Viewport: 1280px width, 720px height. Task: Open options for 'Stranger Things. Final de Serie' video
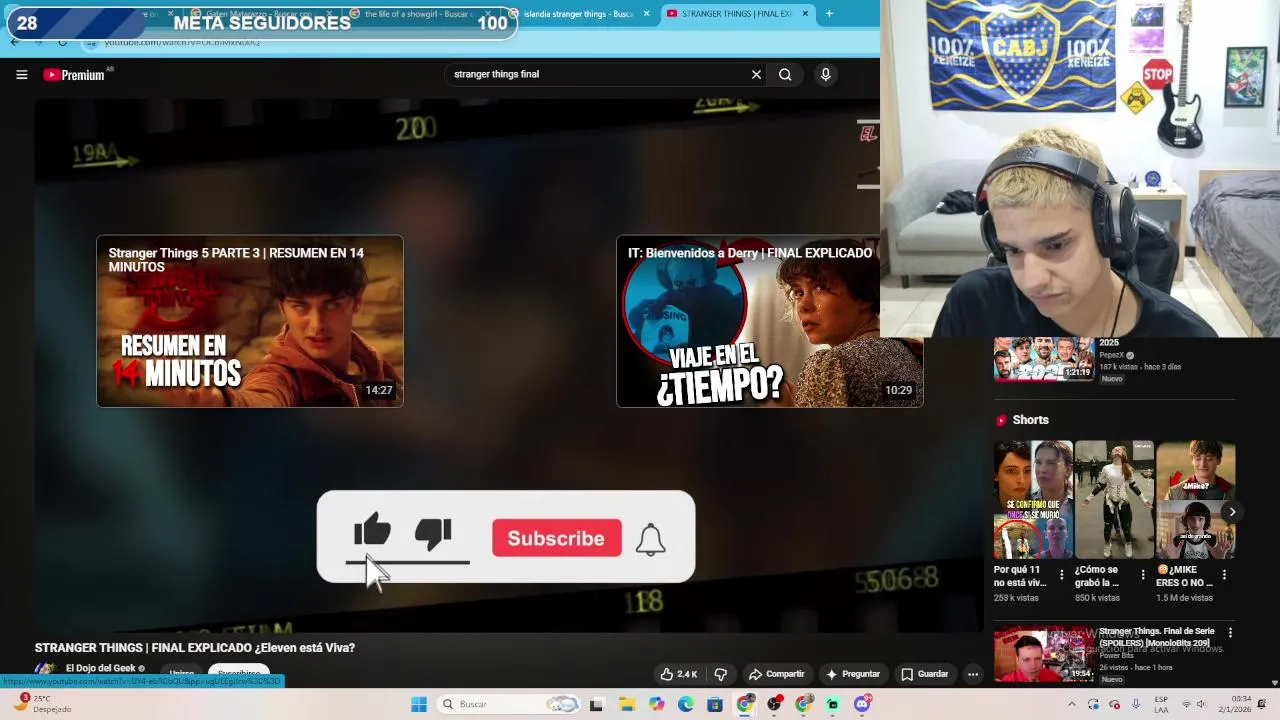[1230, 633]
